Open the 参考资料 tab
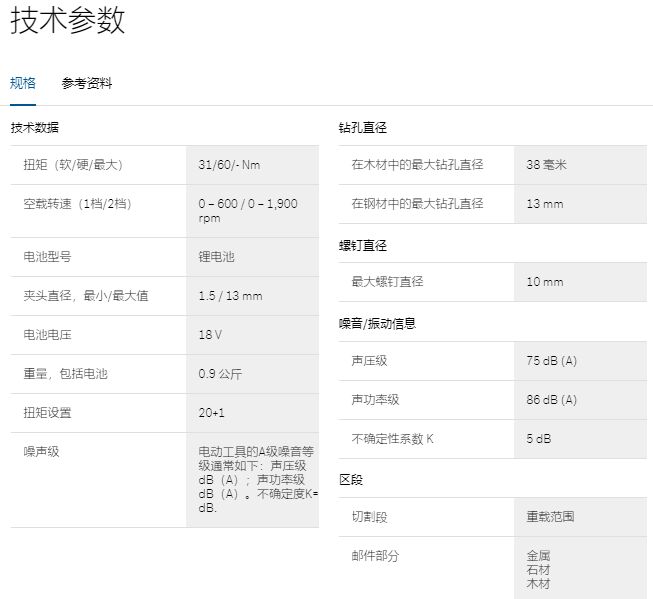653x599 pixels. [x=87, y=83]
